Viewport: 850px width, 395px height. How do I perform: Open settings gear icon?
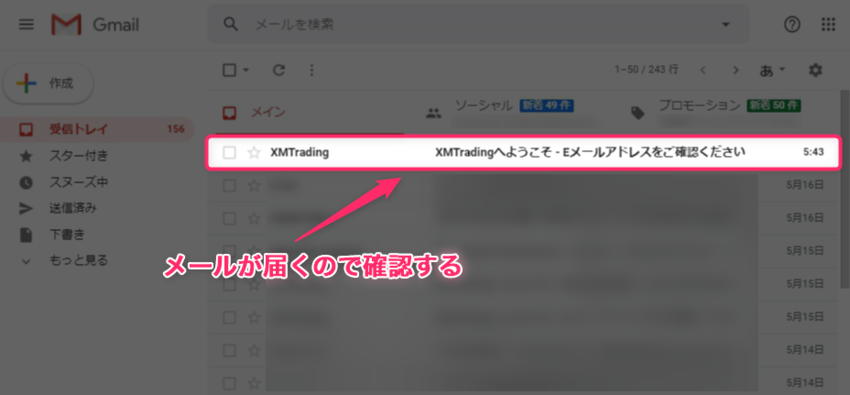click(815, 70)
